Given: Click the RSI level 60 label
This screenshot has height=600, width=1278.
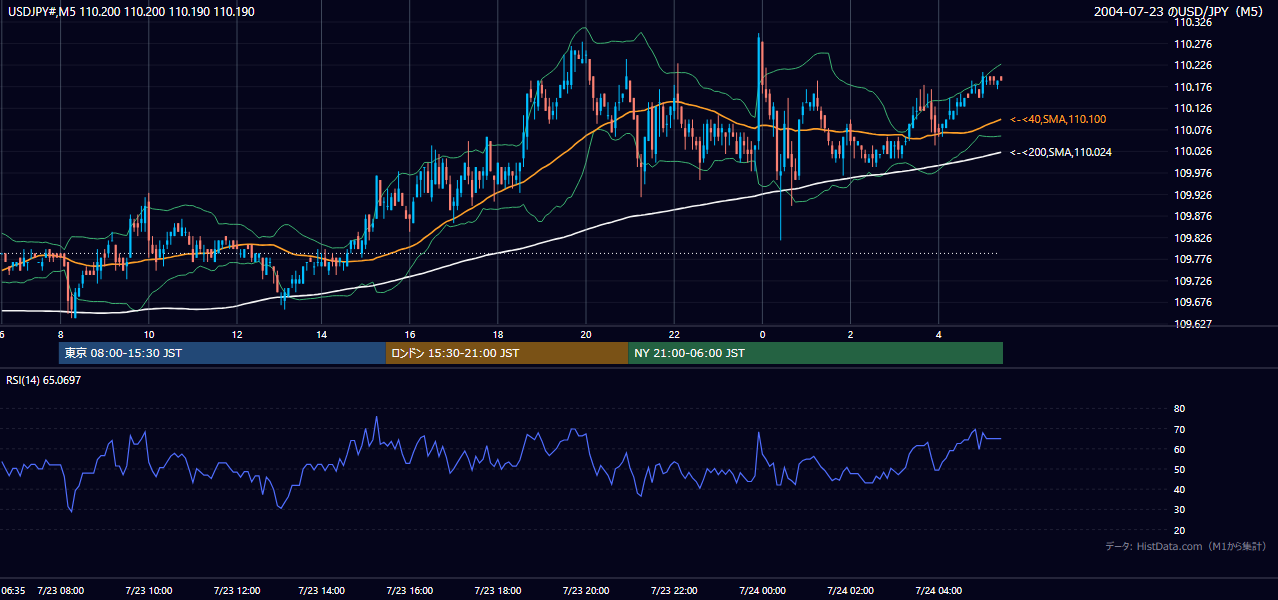Looking at the screenshot, I should point(1179,449).
